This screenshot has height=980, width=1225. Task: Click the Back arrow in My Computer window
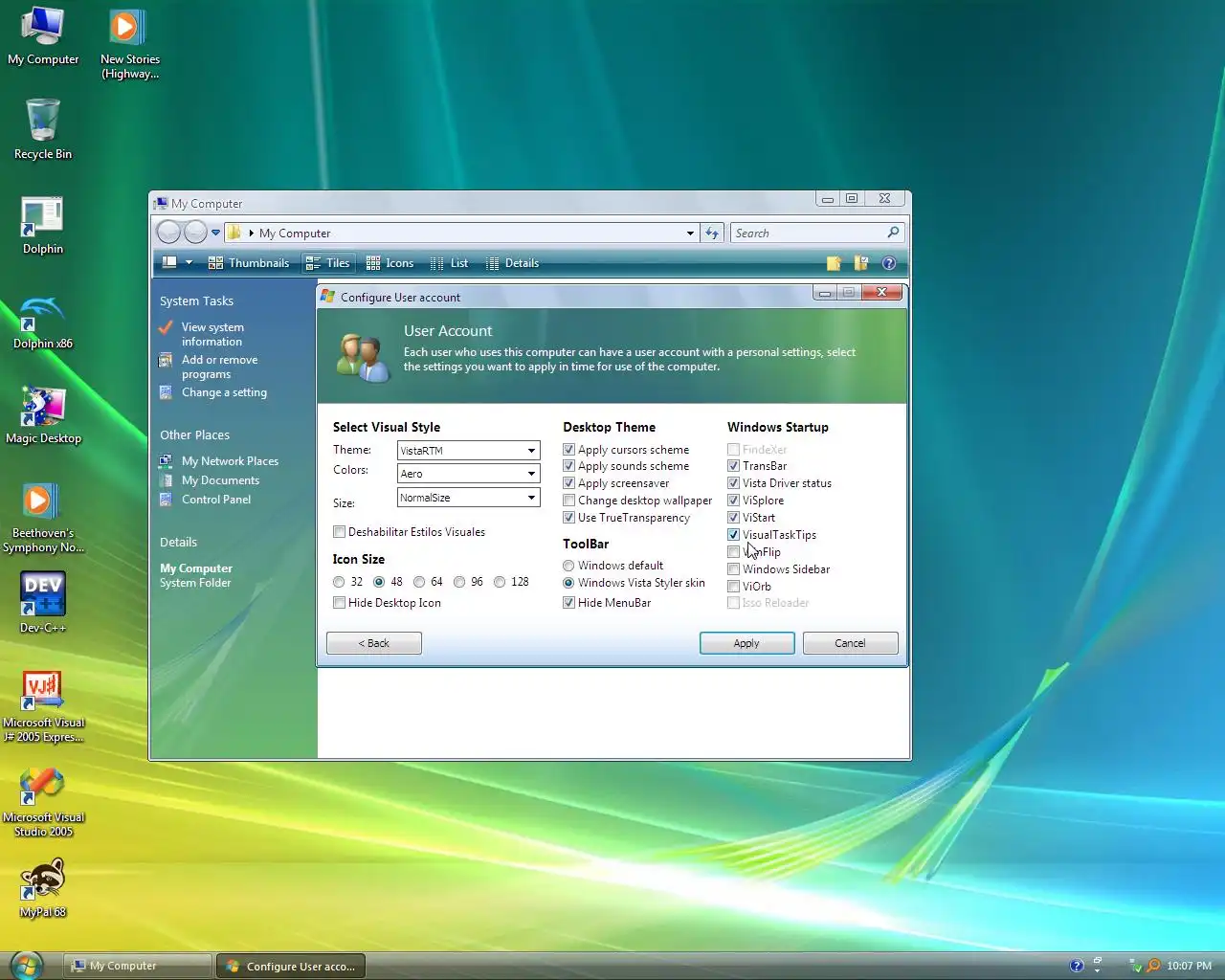click(168, 233)
